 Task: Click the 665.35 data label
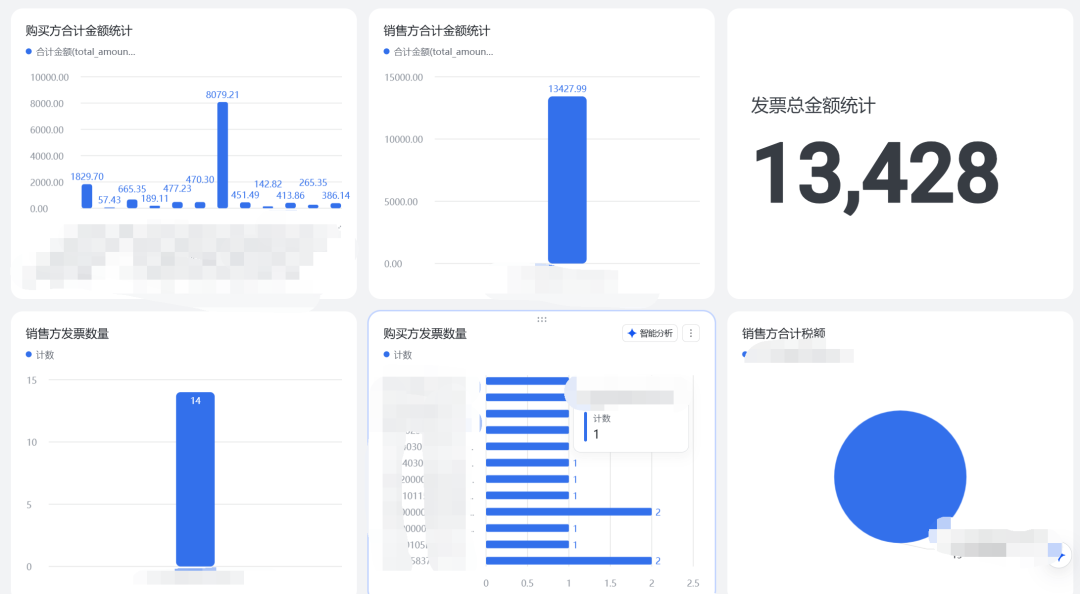click(132, 189)
